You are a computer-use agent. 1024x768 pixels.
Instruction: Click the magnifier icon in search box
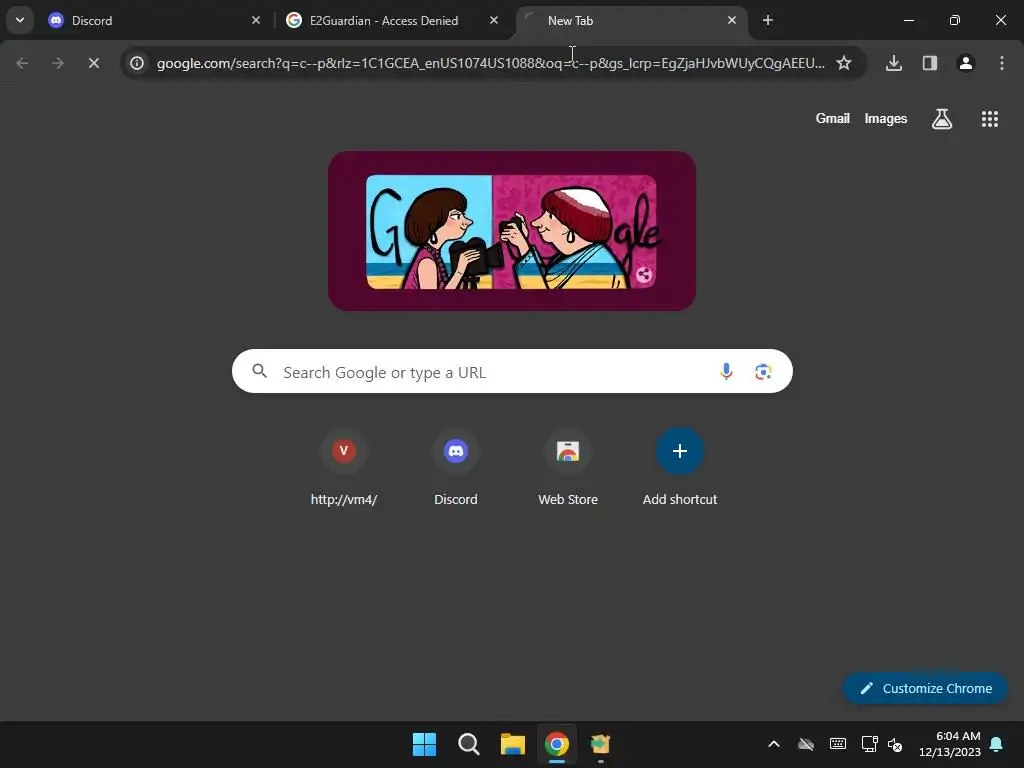pyautogui.click(x=259, y=372)
